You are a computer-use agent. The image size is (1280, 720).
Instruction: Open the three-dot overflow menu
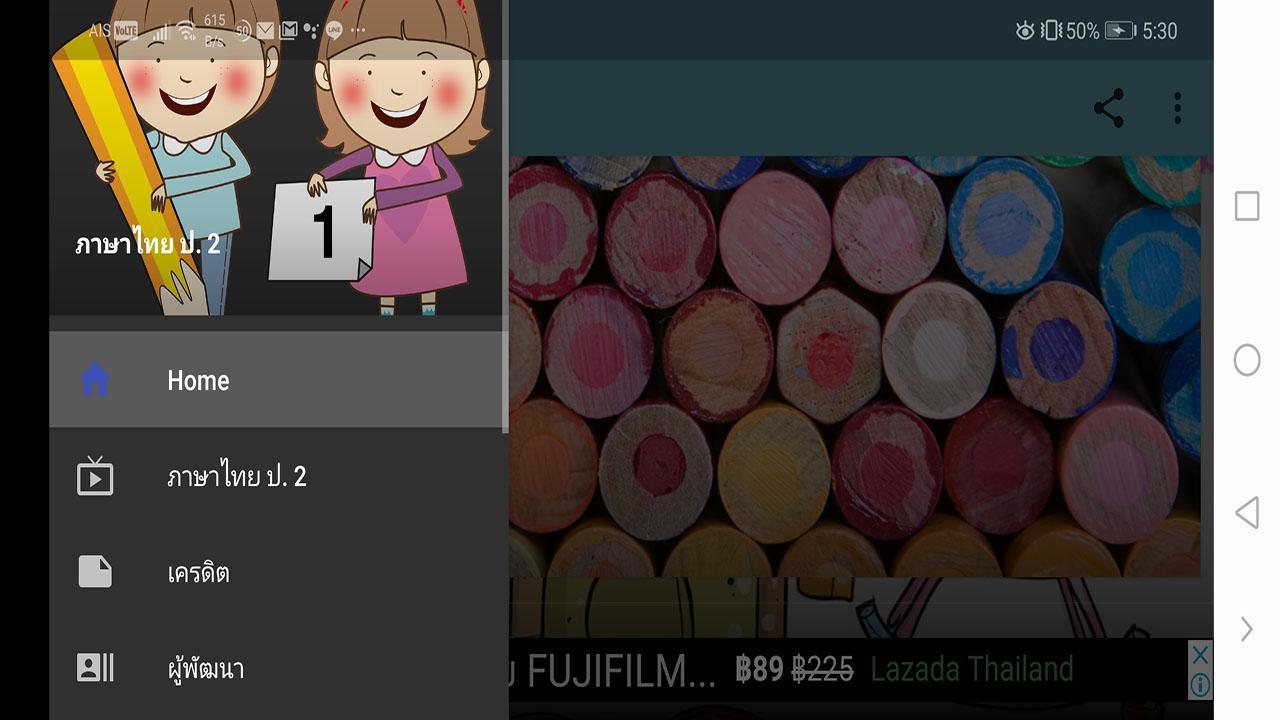pos(1177,108)
